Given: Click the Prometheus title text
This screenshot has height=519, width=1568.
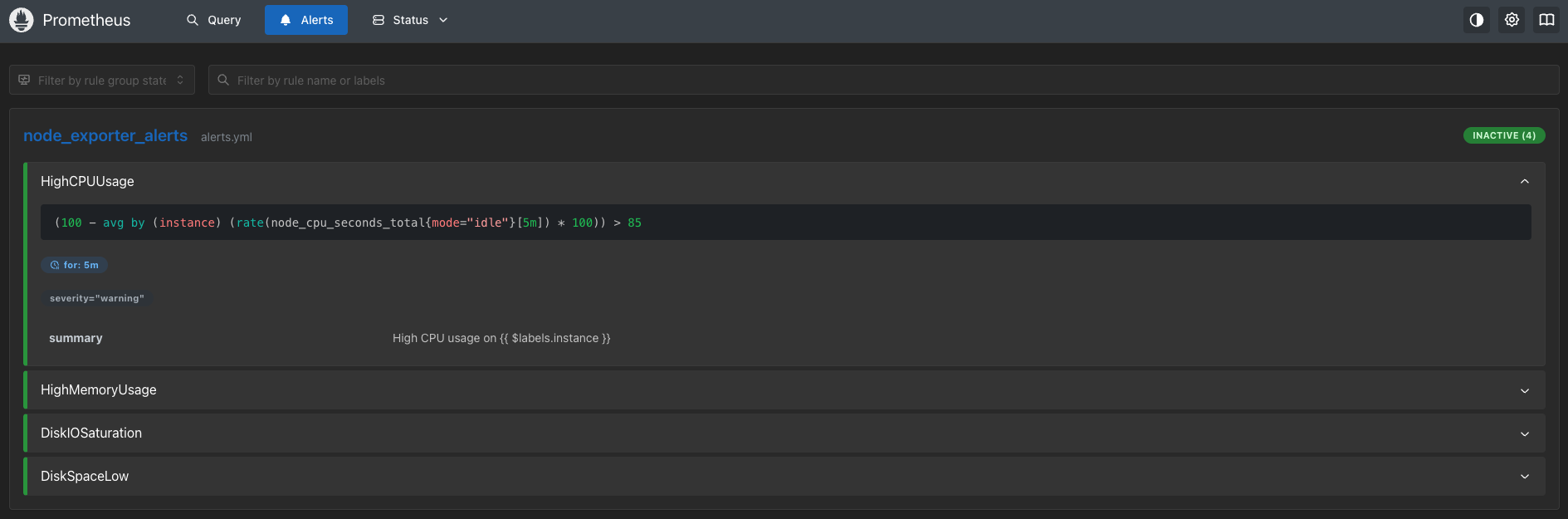Looking at the screenshot, I should (86, 20).
